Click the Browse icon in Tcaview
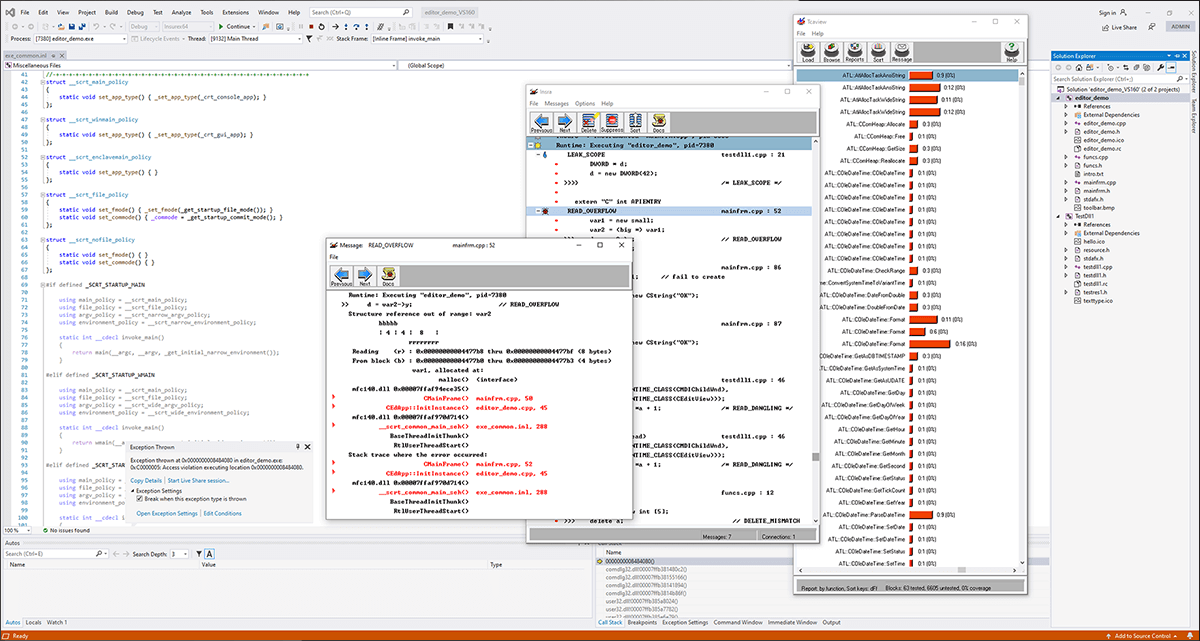Viewport: 1200px width, 641px height. coord(831,51)
